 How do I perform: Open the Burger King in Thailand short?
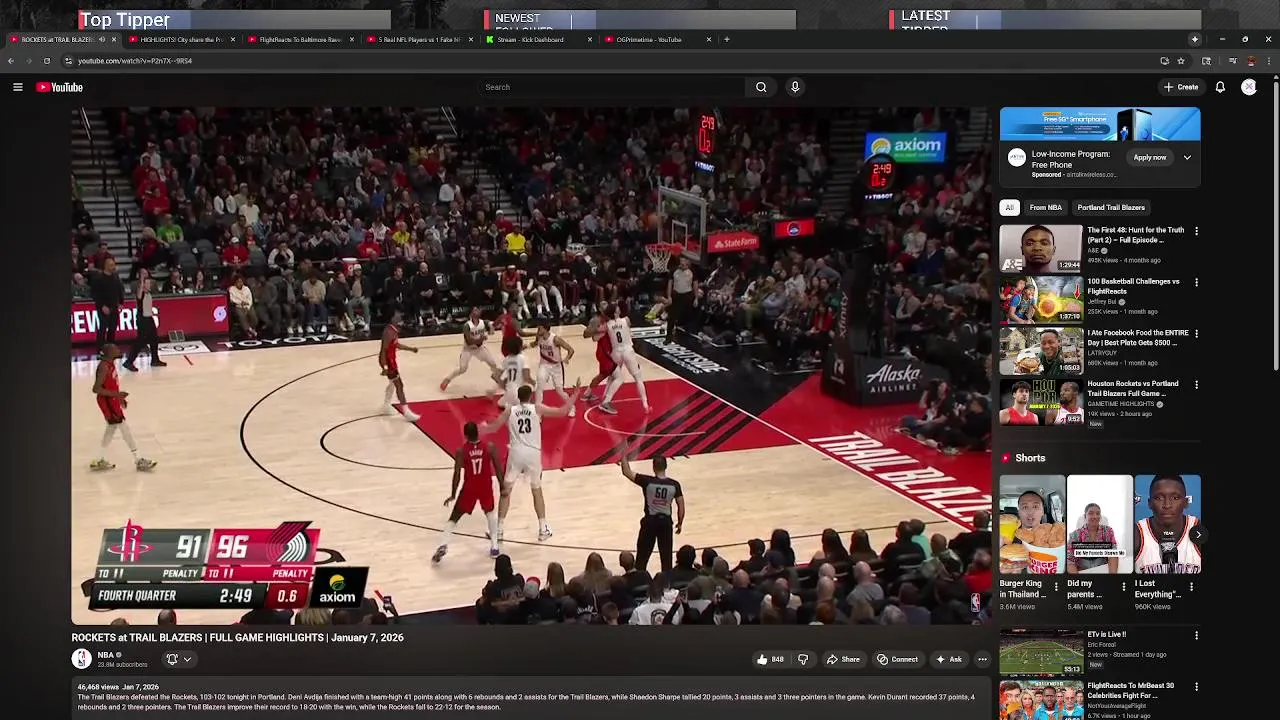1032,524
